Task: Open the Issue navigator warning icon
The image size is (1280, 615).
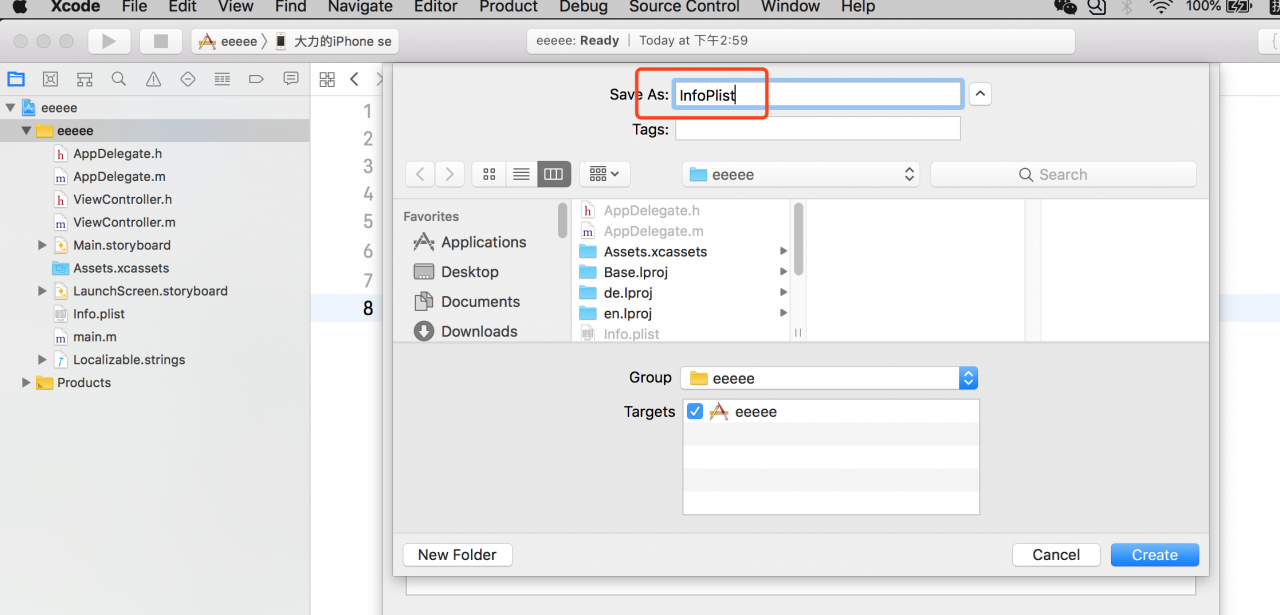Action: point(153,79)
